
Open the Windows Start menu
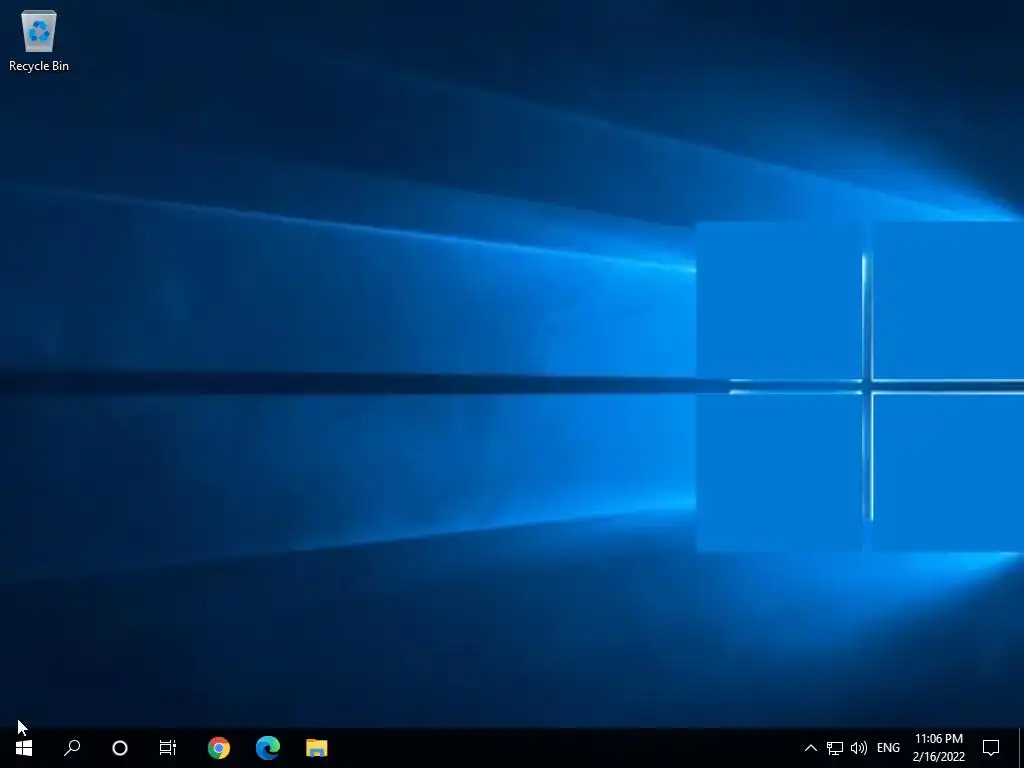coord(24,748)
